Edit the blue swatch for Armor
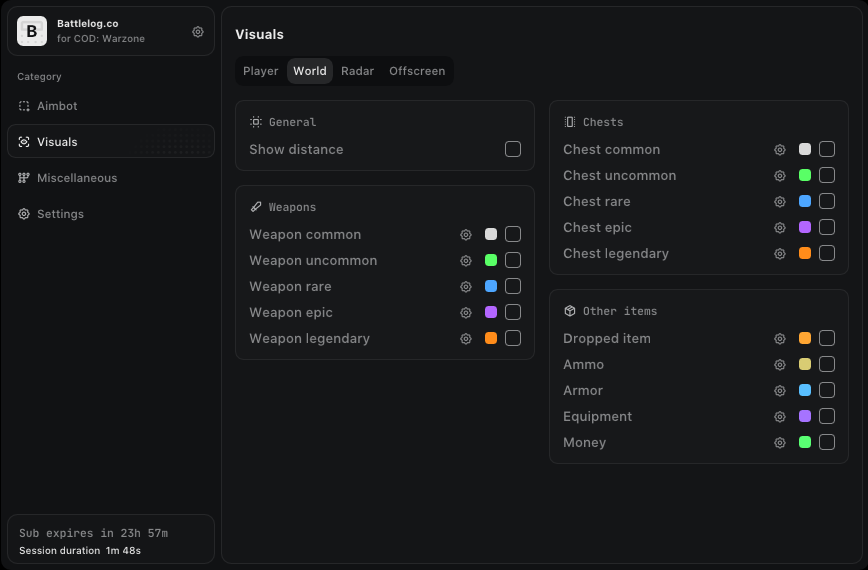This screenshot has height=570, width=868. (805, 390)
